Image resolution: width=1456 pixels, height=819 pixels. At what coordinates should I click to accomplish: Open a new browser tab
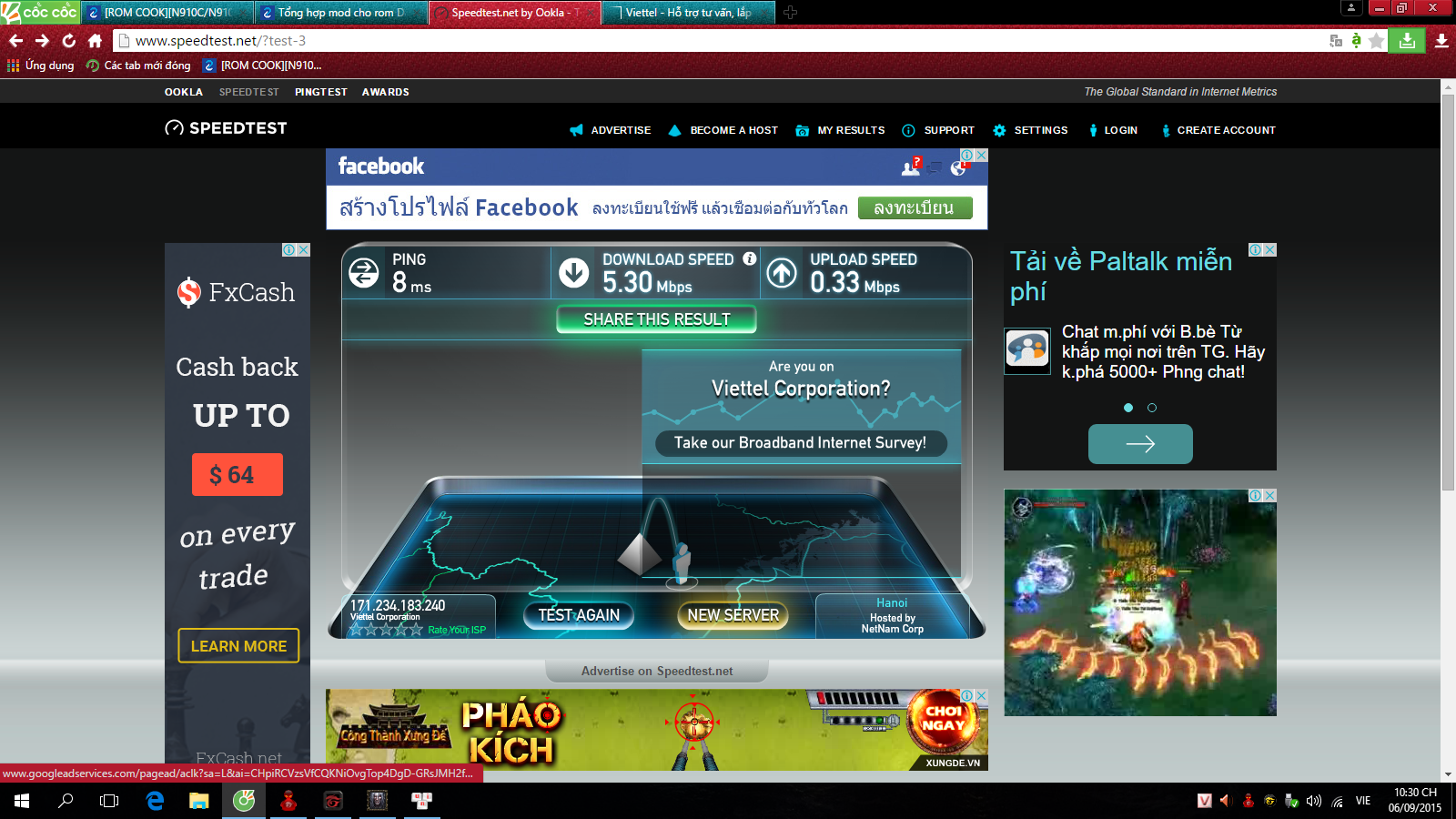point(790,13)
